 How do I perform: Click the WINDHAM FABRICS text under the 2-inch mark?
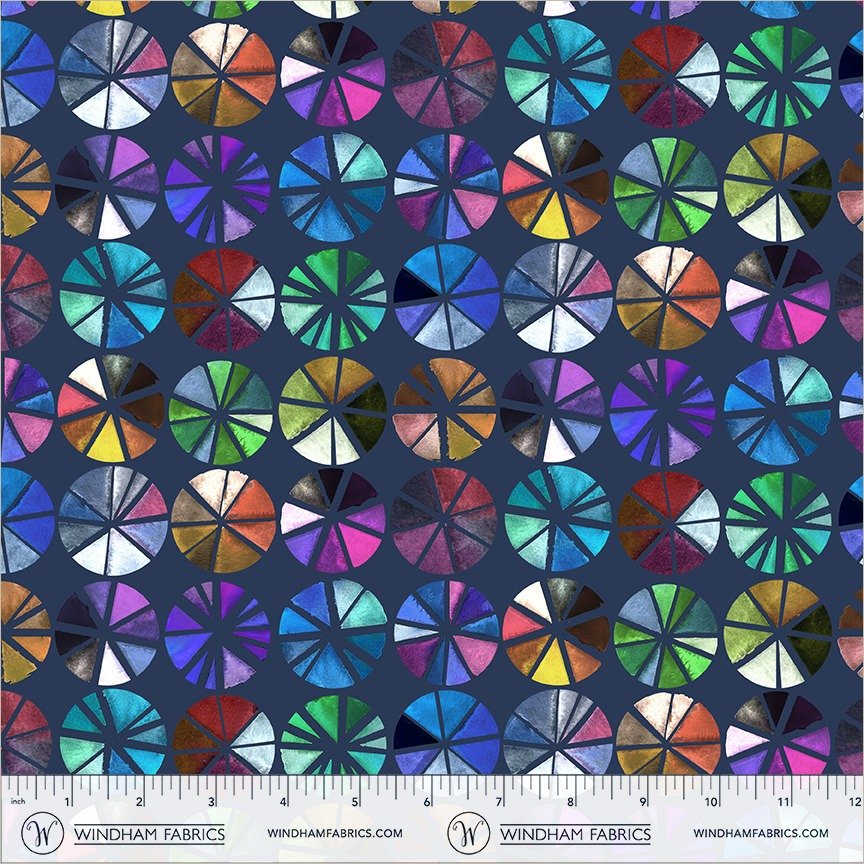pos(149,834)
